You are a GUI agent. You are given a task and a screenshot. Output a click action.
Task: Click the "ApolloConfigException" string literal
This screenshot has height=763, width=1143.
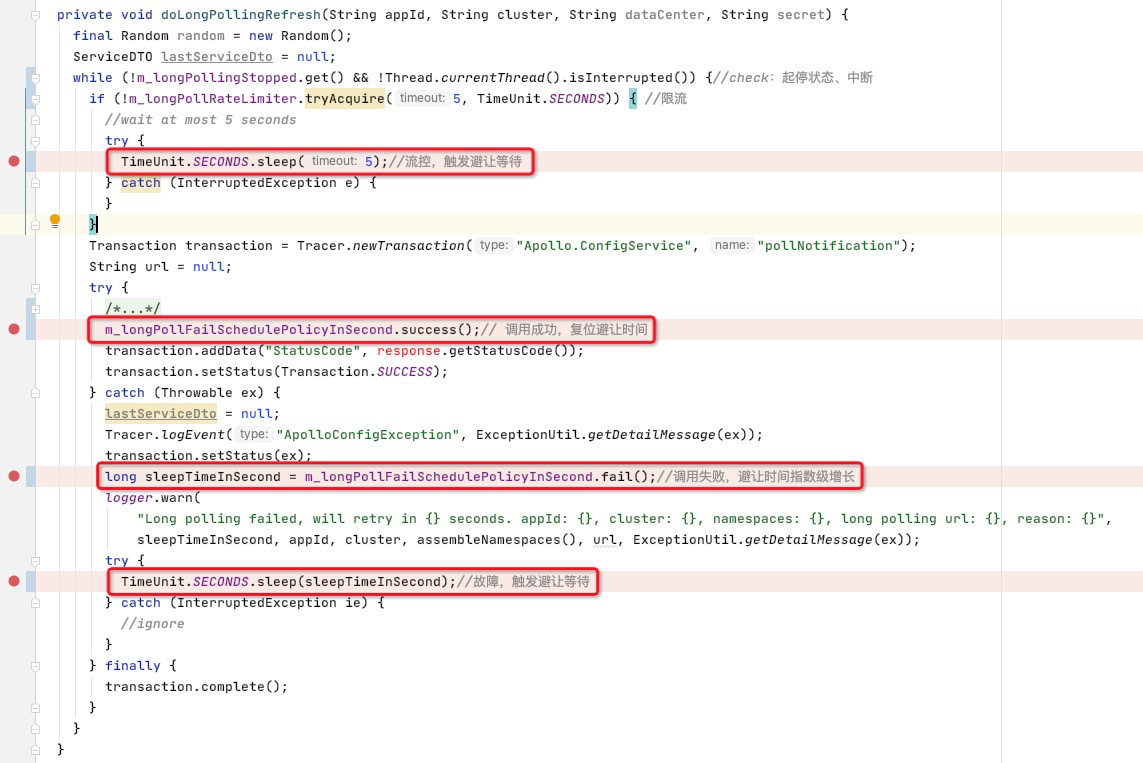pos(367,434)
